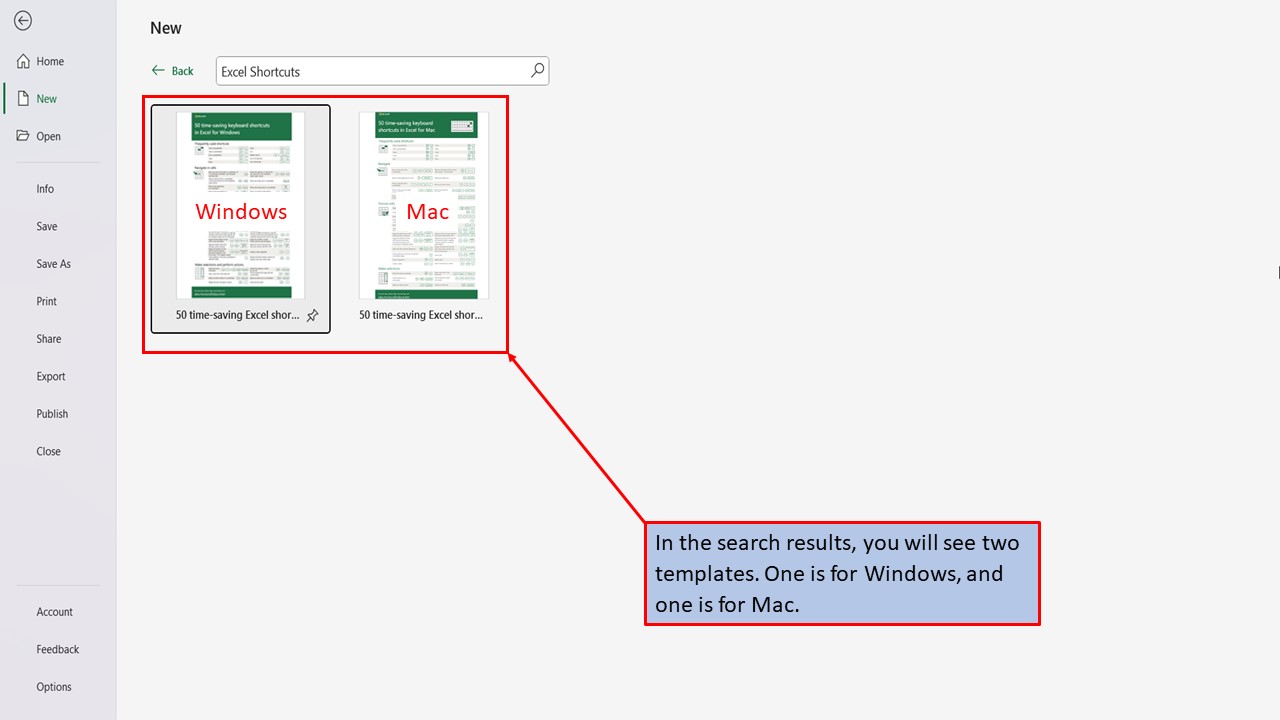Open Account settings
Viewport: 1280px width, 720px height.
(x=54, y=611)
